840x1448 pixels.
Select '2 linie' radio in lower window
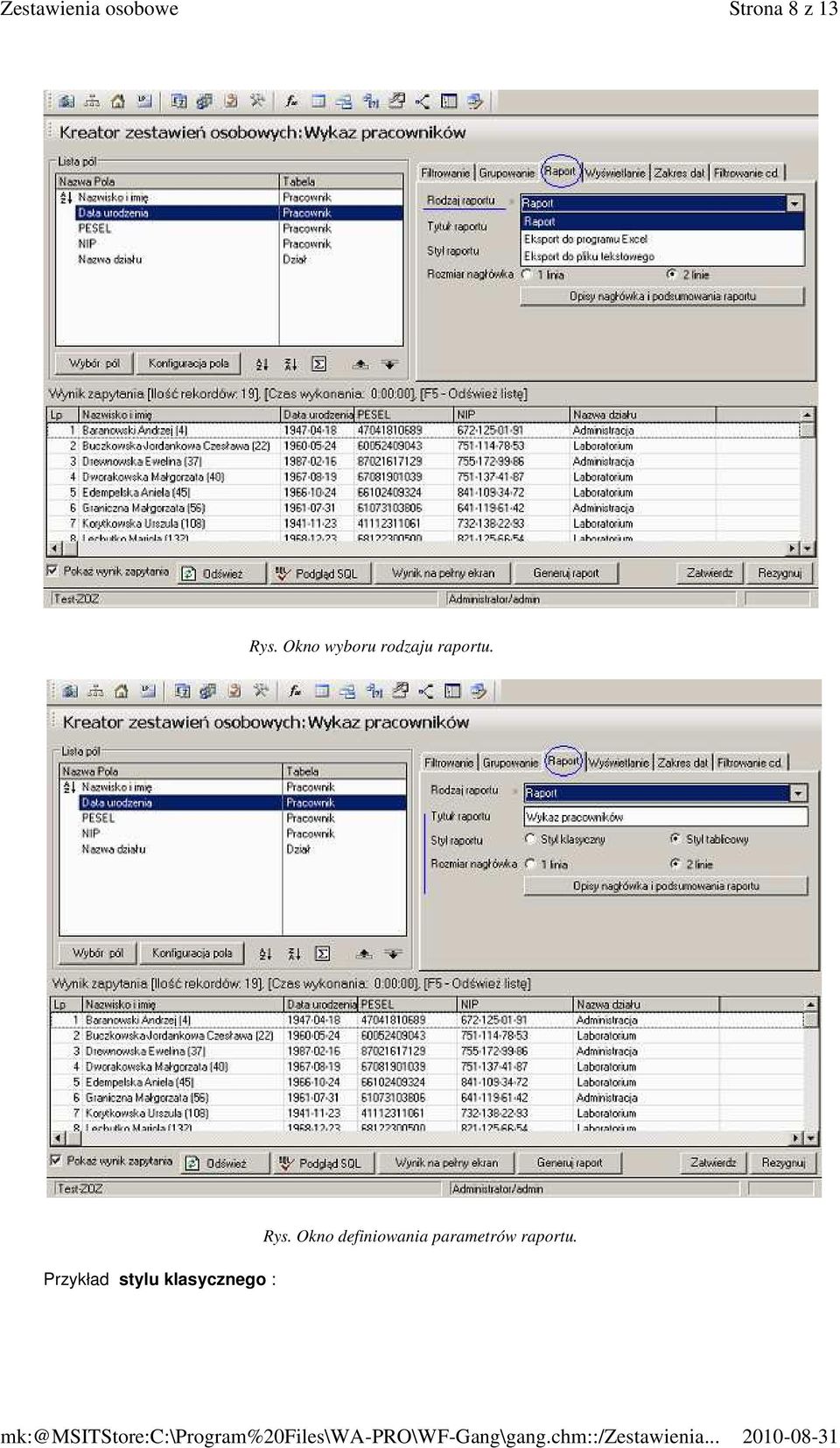point(675,864)
